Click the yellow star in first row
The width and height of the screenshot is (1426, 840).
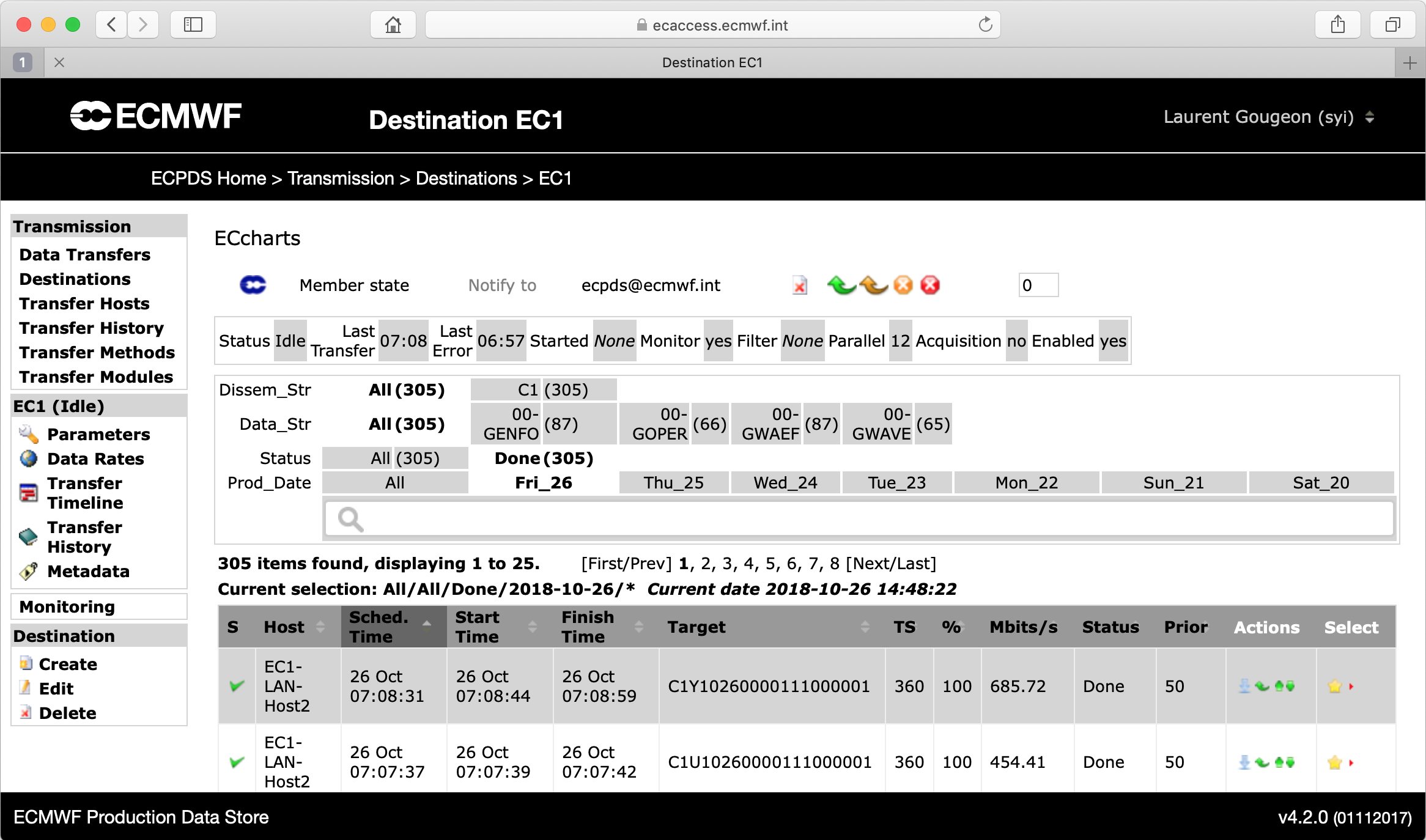coord(1335,686)
